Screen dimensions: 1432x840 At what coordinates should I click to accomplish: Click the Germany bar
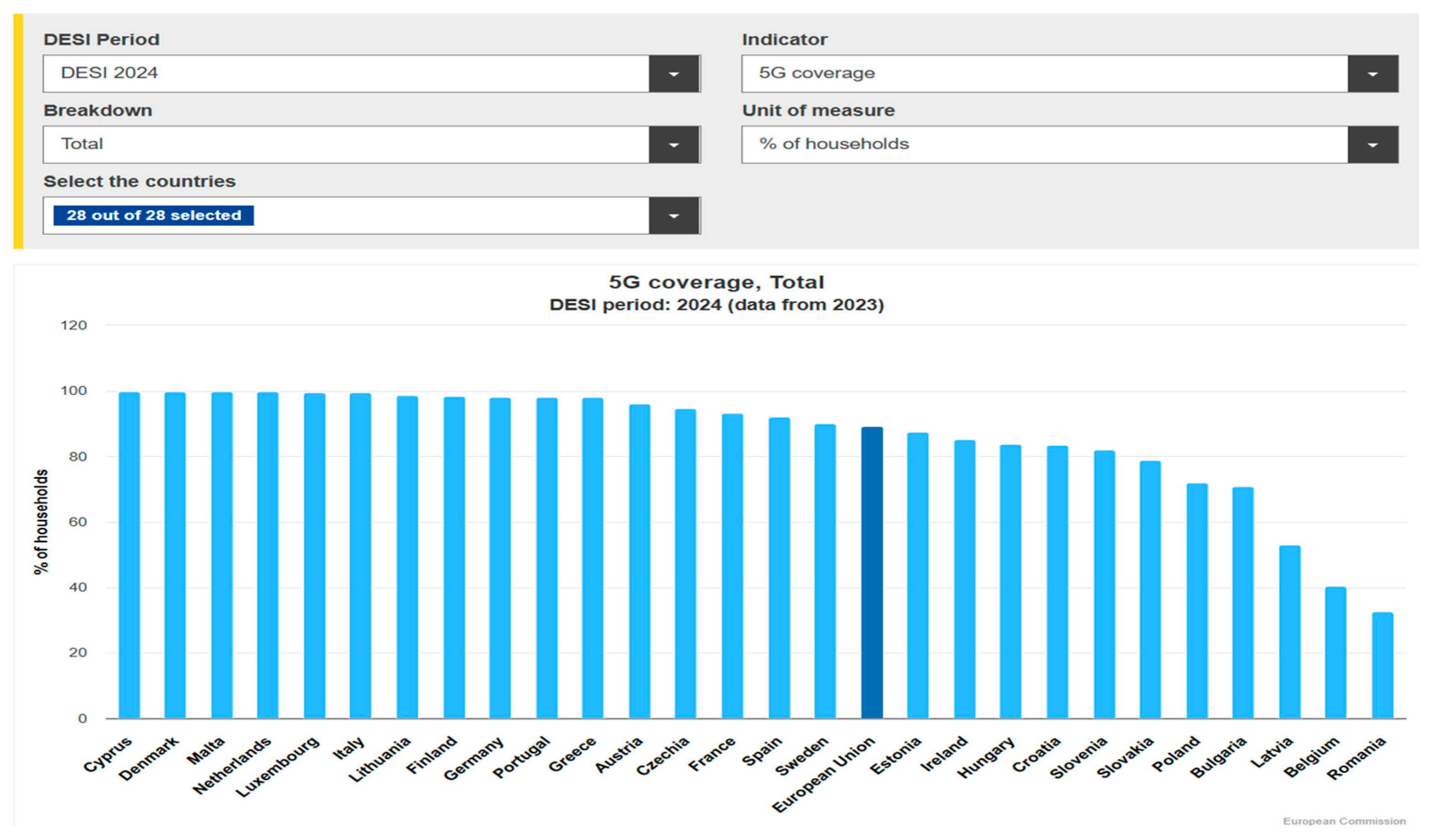(500, 558)
